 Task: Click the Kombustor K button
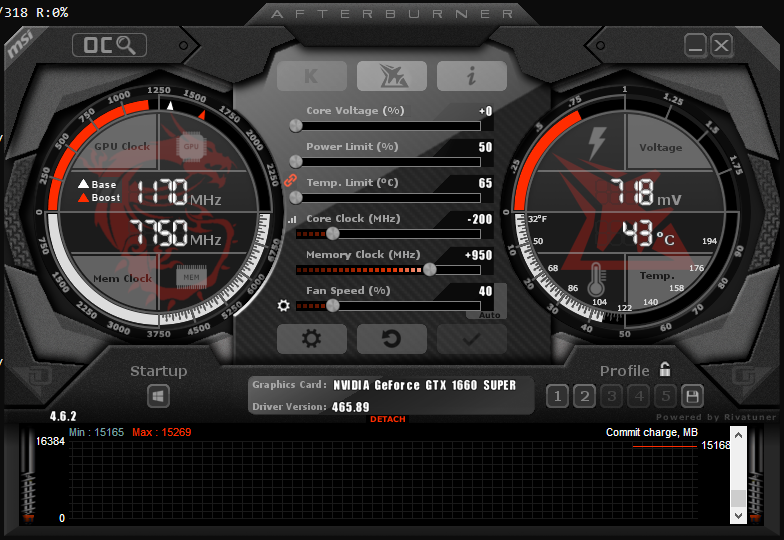click(312, 76)
